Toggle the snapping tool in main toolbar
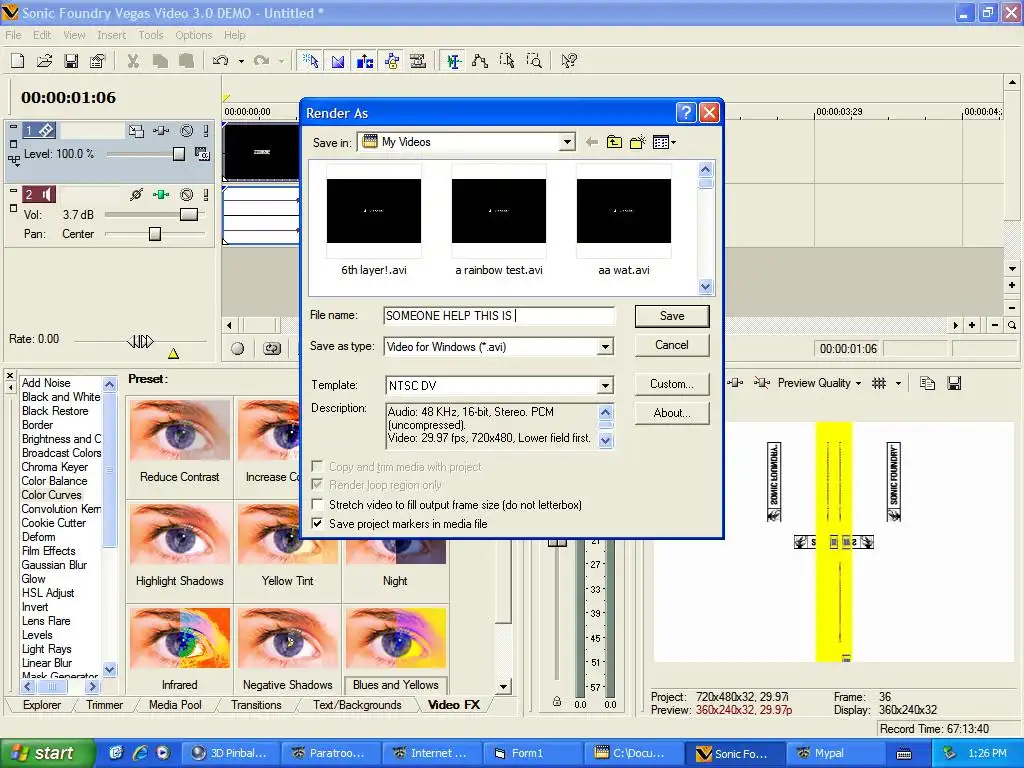The height and width of the screenshot is (768, 1024). pos(311,61)
